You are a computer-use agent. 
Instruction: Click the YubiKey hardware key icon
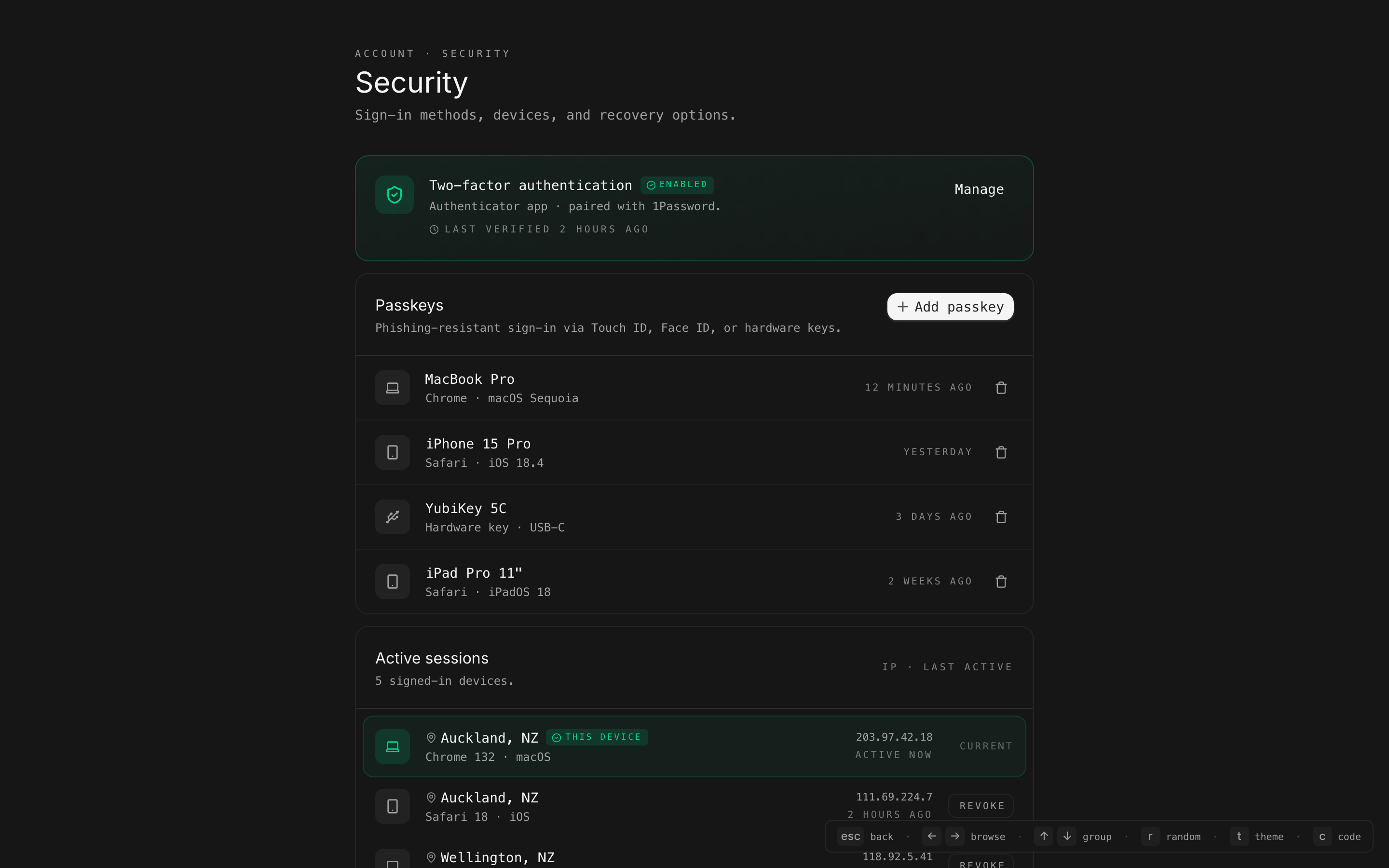click(393, 517)
